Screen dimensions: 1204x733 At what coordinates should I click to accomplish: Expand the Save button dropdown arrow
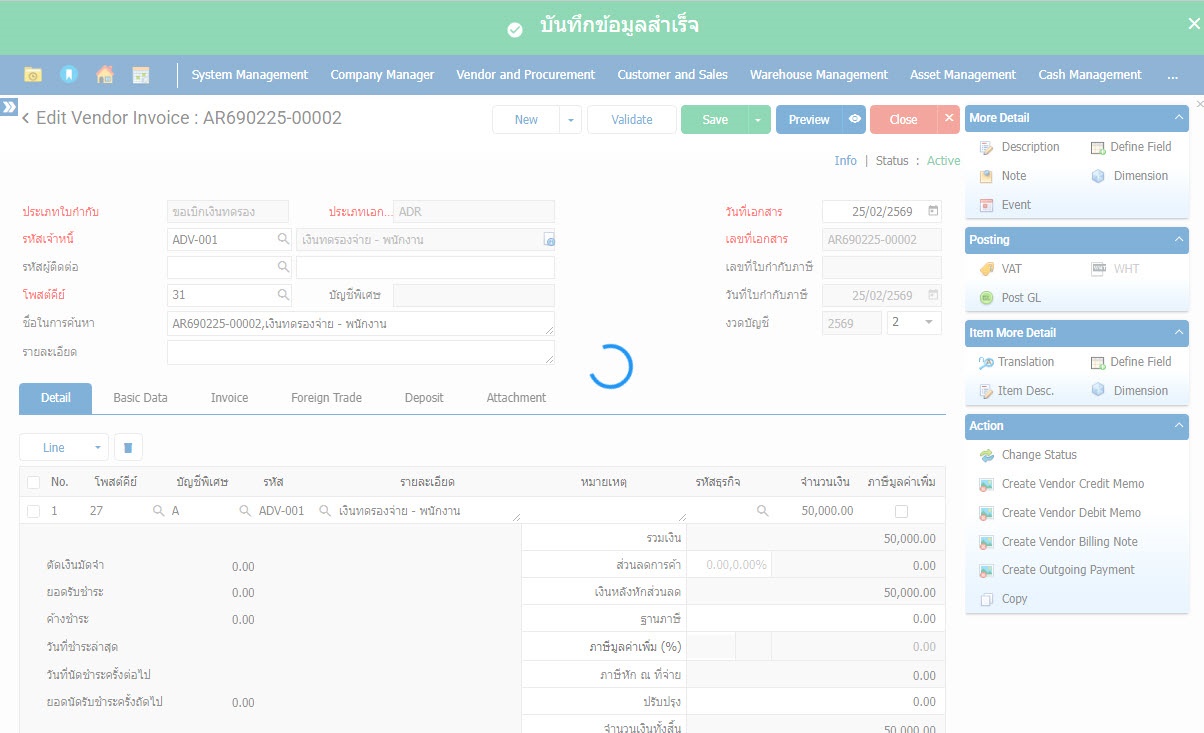coord(758,120)
